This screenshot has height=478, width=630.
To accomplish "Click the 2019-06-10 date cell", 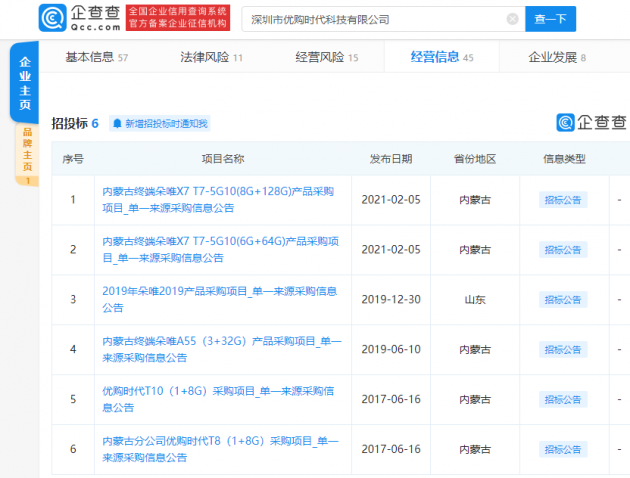I will 391,349.
